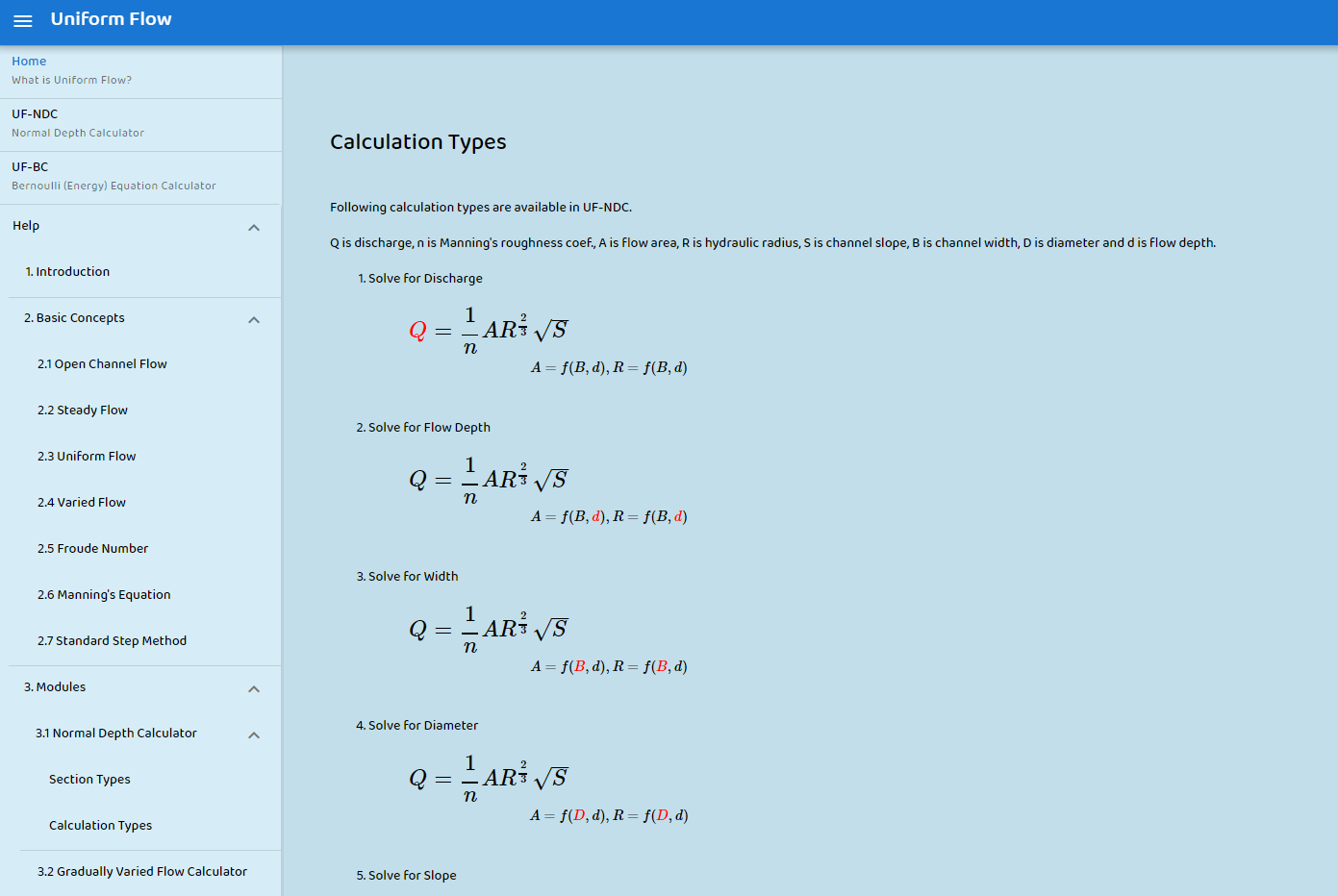Click the variable definitions sentence starting 'Q is discharge'
The height and width of the screenshot is (896, 1338).
772,243
